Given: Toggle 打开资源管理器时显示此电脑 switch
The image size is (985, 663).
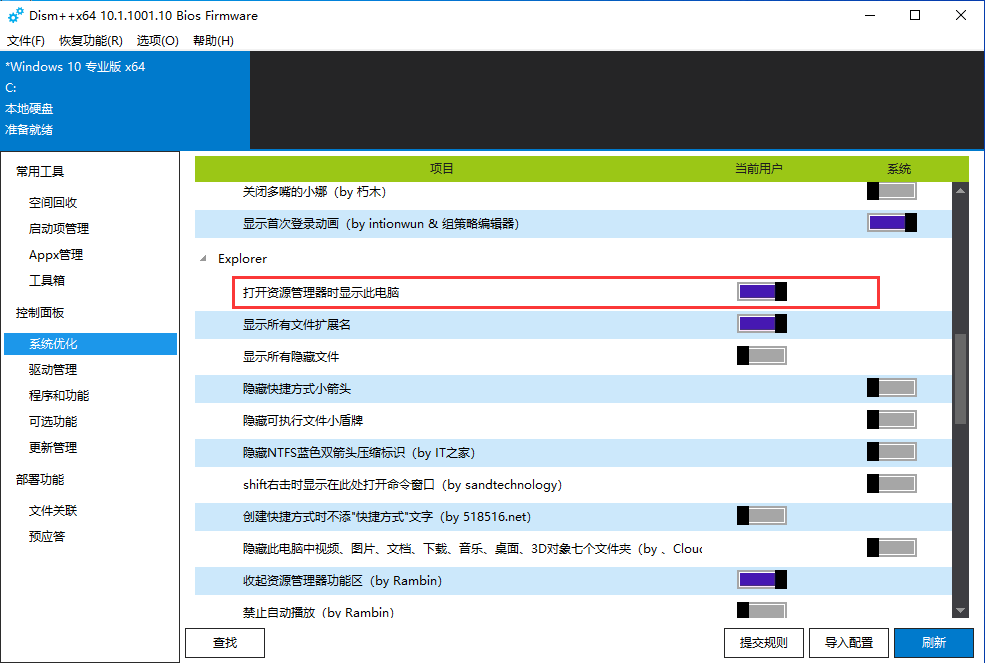Looking at the screenshot, I should tap(762, 292).
